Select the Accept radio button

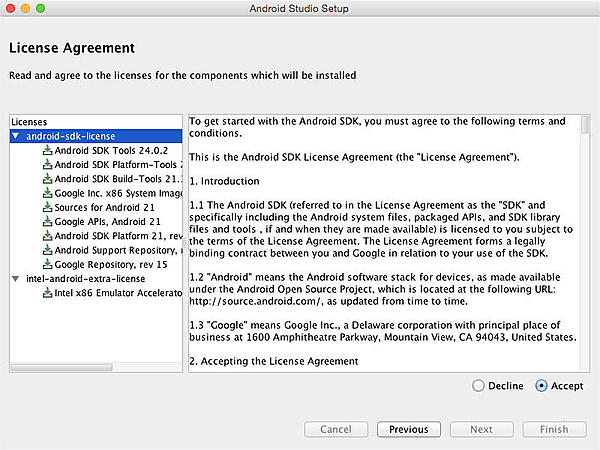(x=542, y=385)
